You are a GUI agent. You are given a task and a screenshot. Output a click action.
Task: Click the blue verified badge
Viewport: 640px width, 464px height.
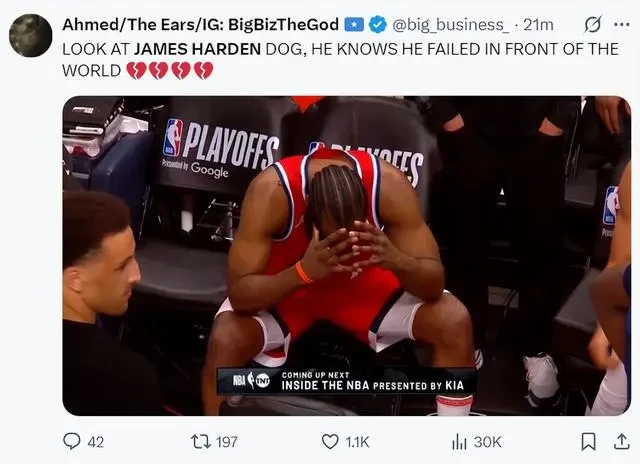[x=378, y=24]
